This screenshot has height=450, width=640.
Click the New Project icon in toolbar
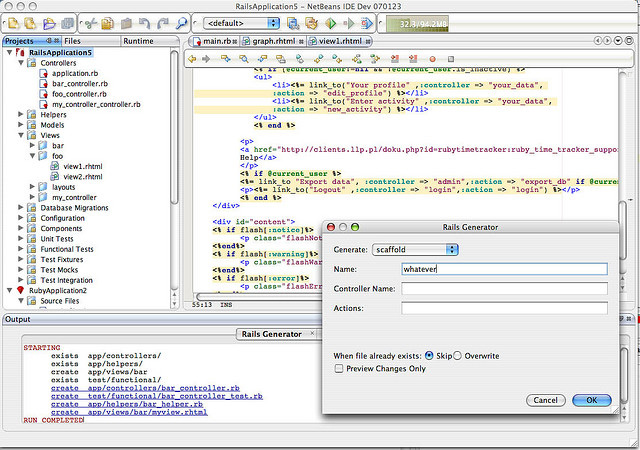click(x=31, y=22)
